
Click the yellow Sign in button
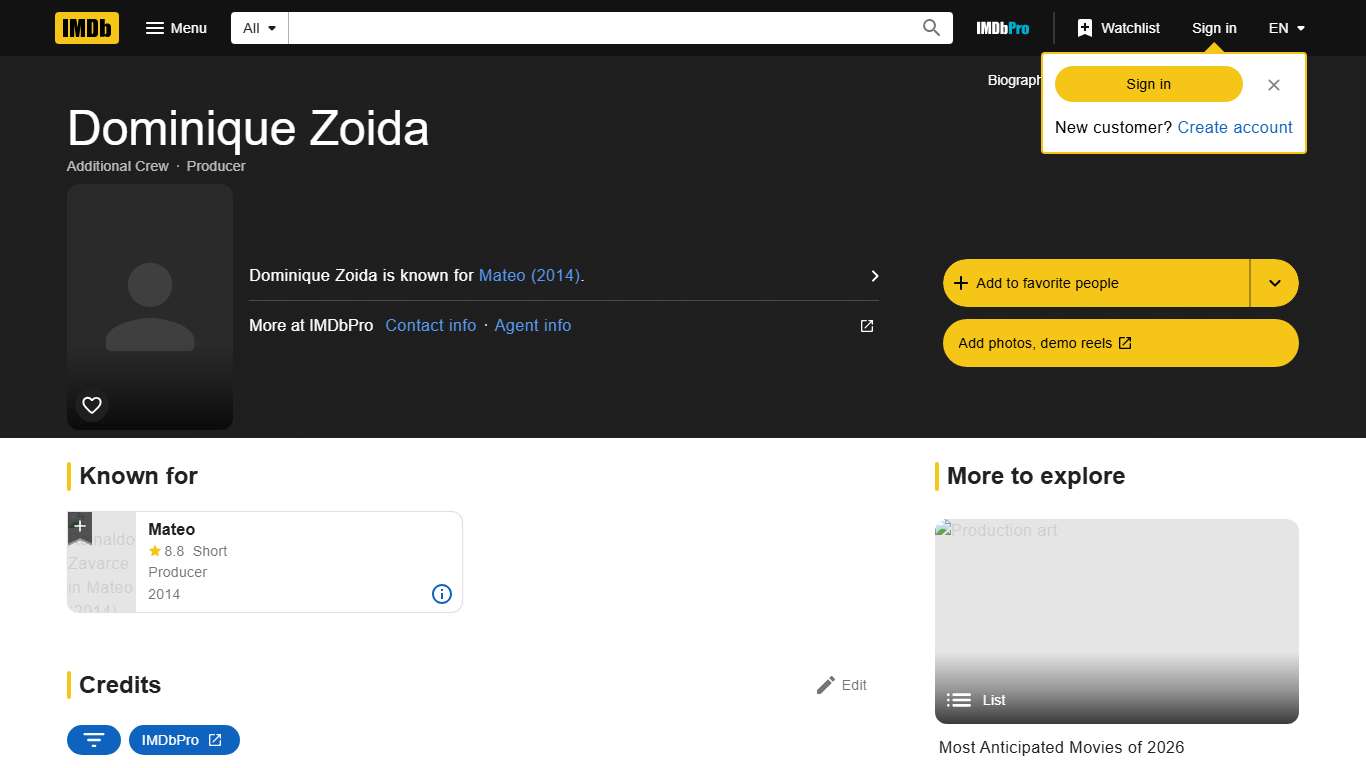[x=1147, y=84]
